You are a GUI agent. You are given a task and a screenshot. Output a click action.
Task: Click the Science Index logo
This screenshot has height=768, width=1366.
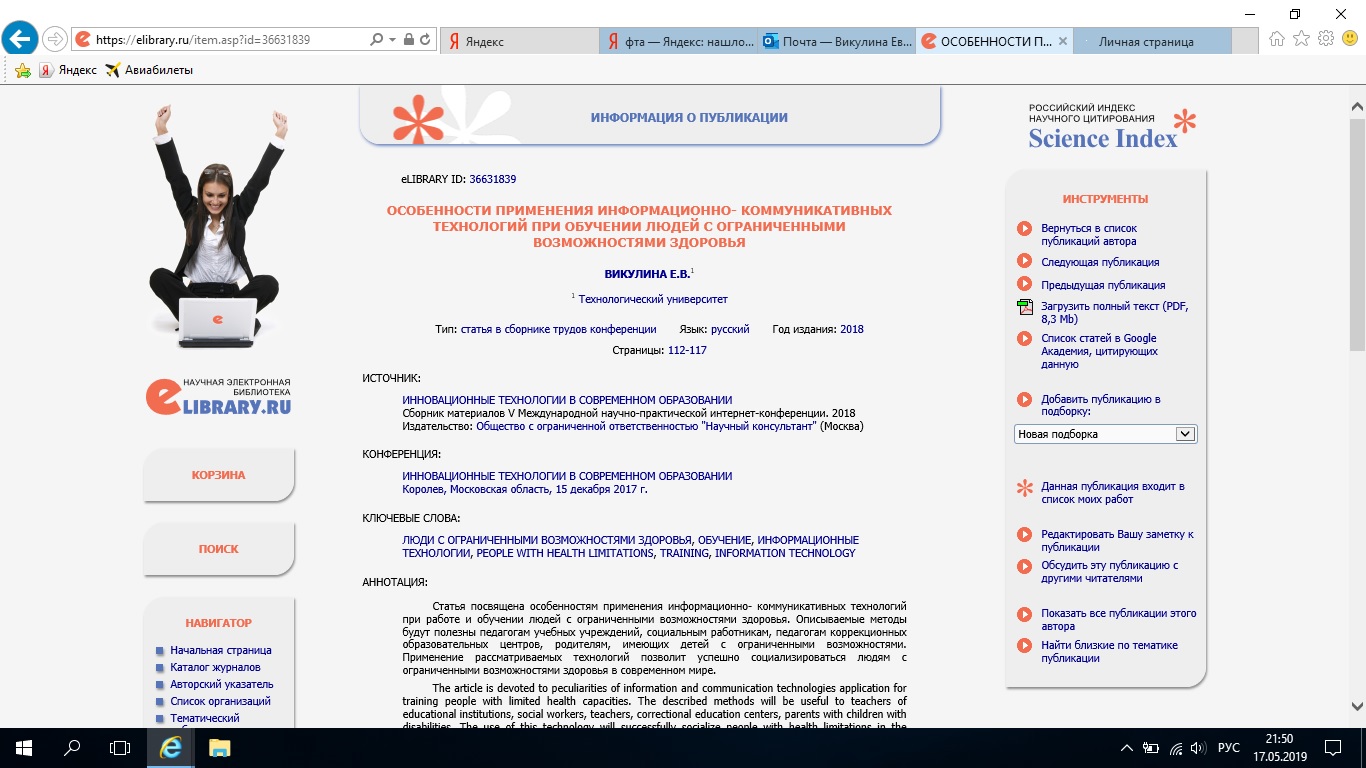[x=1112, y=128]
